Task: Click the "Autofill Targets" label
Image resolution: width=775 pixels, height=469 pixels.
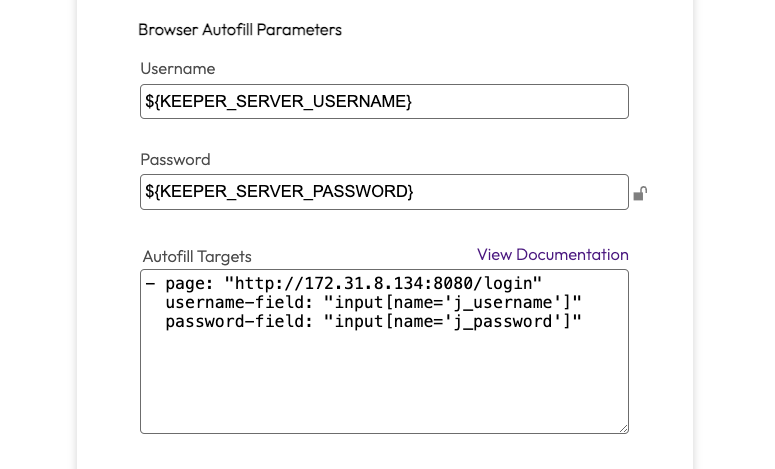Action: tap(197, 256)
